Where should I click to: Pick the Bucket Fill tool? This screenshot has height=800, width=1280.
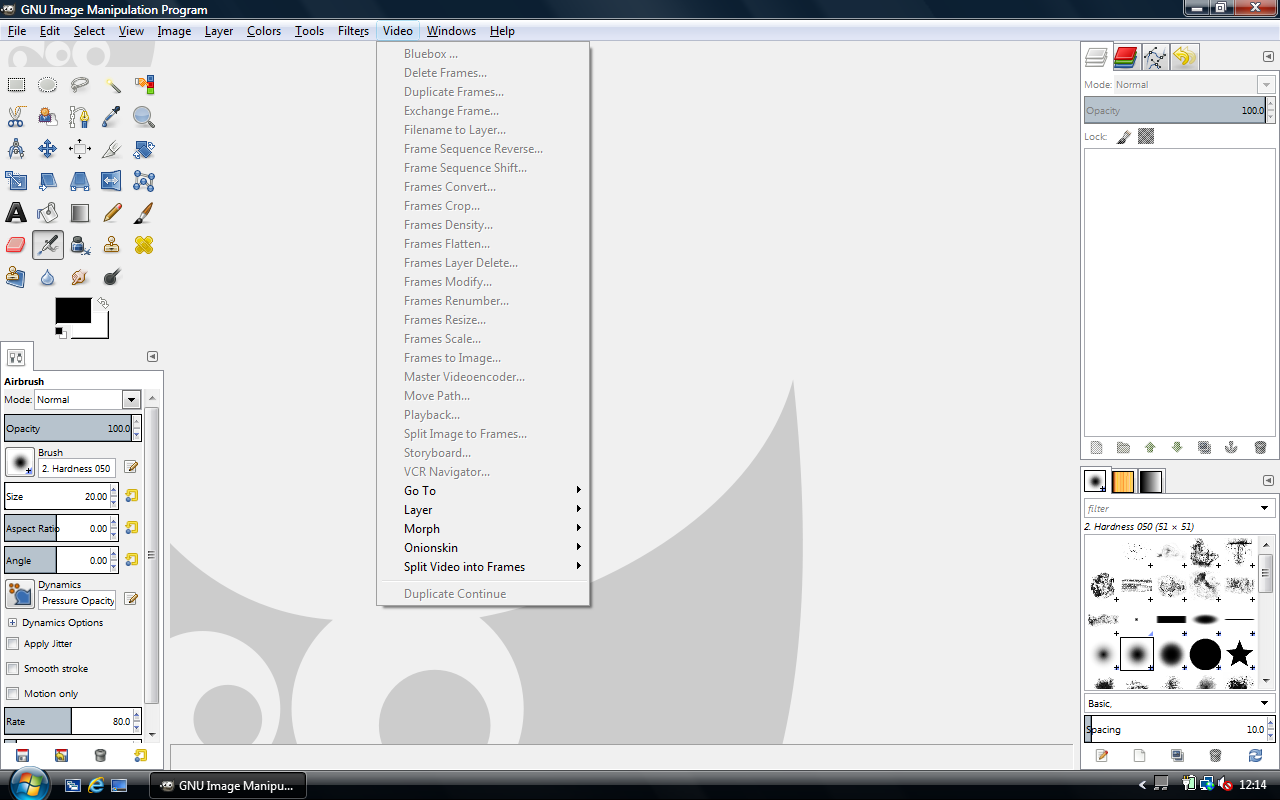coord(48,213)
